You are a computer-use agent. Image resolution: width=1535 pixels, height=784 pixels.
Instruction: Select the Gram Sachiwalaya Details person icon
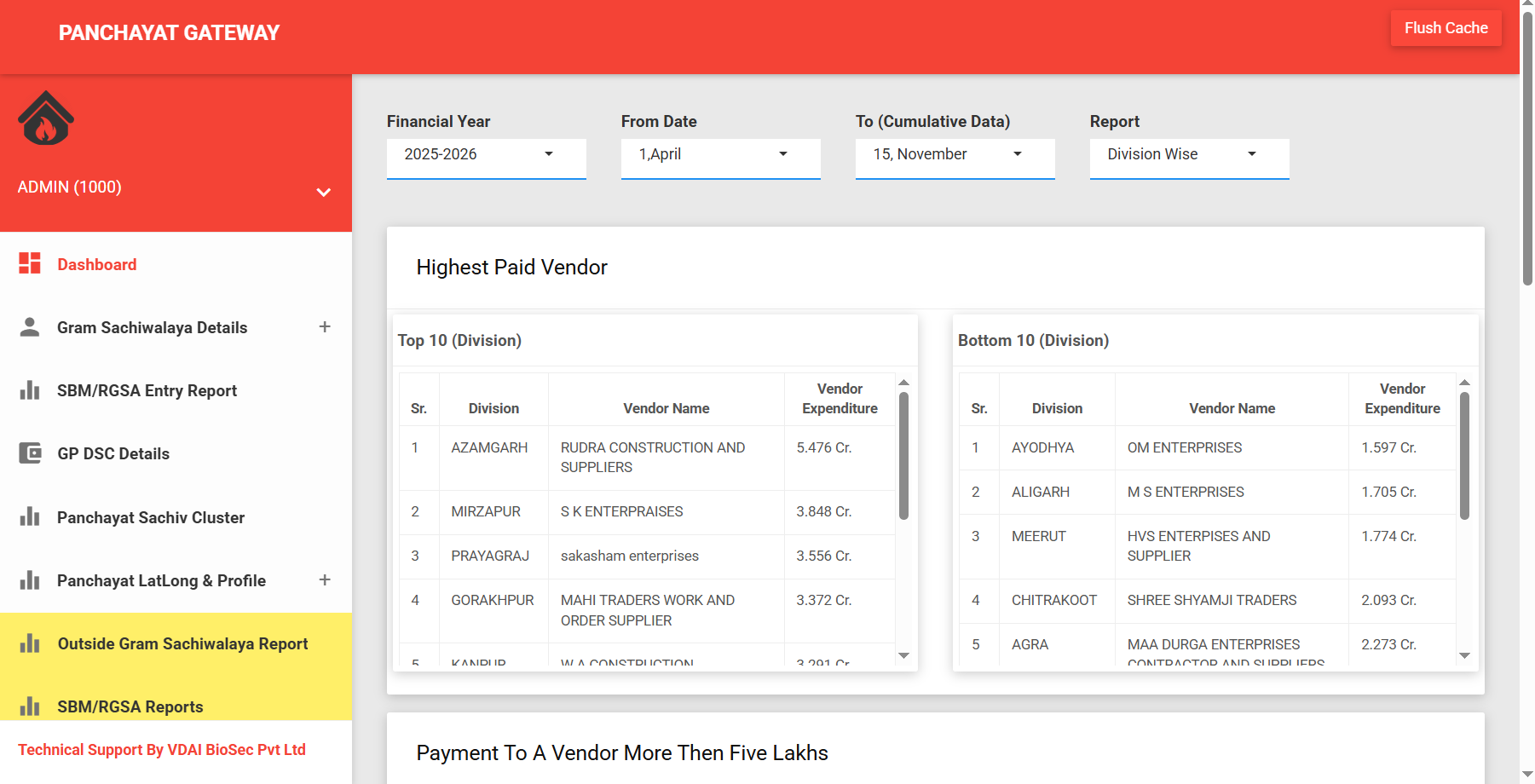[x=30, y=327]
